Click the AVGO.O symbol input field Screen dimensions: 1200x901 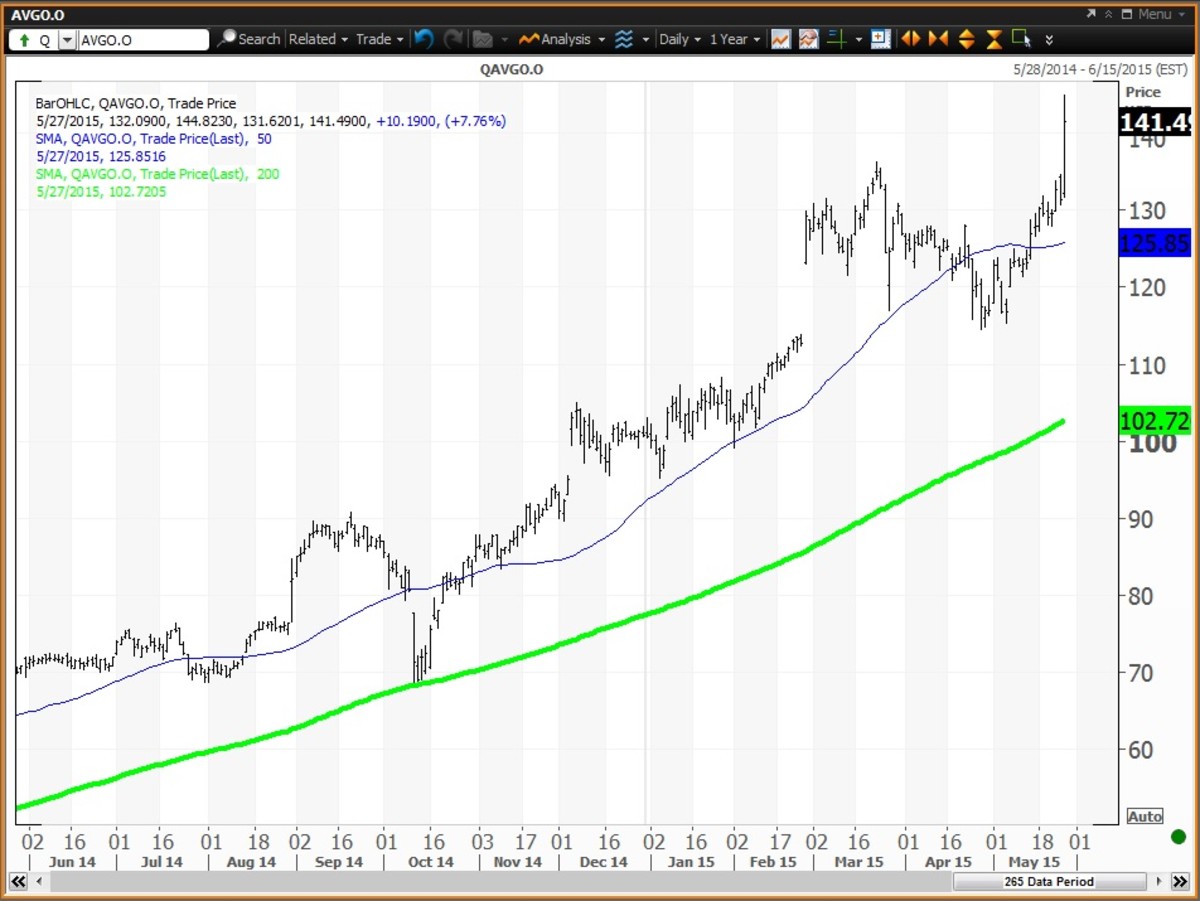click(x=142, y=40)
